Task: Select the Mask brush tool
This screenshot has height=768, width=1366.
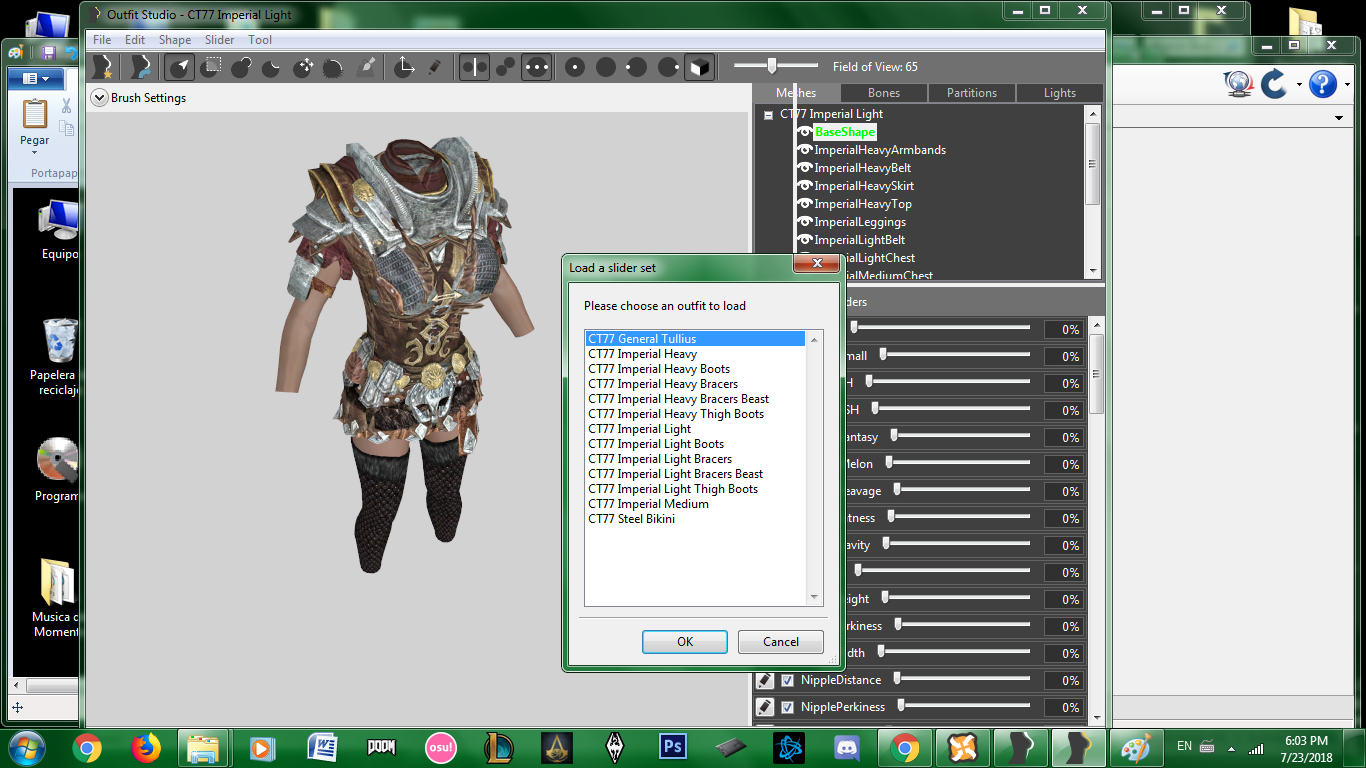Action: [210, 67]
